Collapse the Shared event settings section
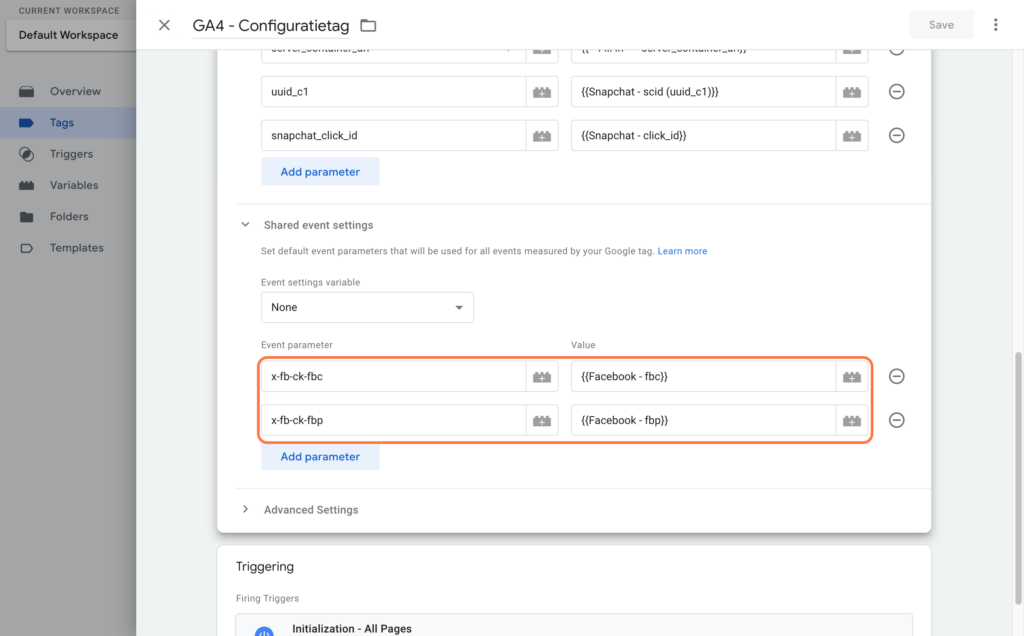Viewport: 1024px width, 636px height. coord(246,225)
